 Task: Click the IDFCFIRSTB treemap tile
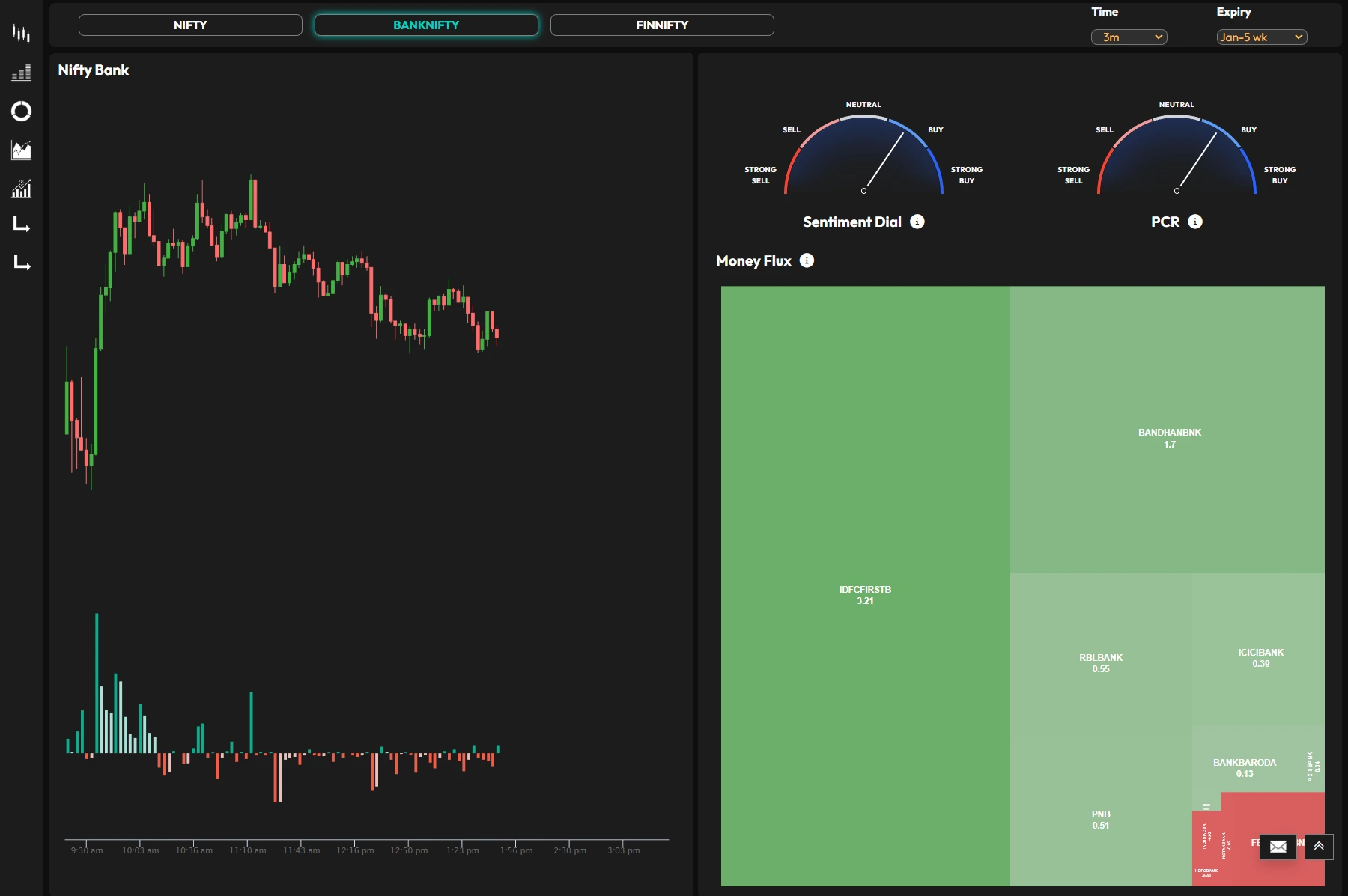(865, 586)
